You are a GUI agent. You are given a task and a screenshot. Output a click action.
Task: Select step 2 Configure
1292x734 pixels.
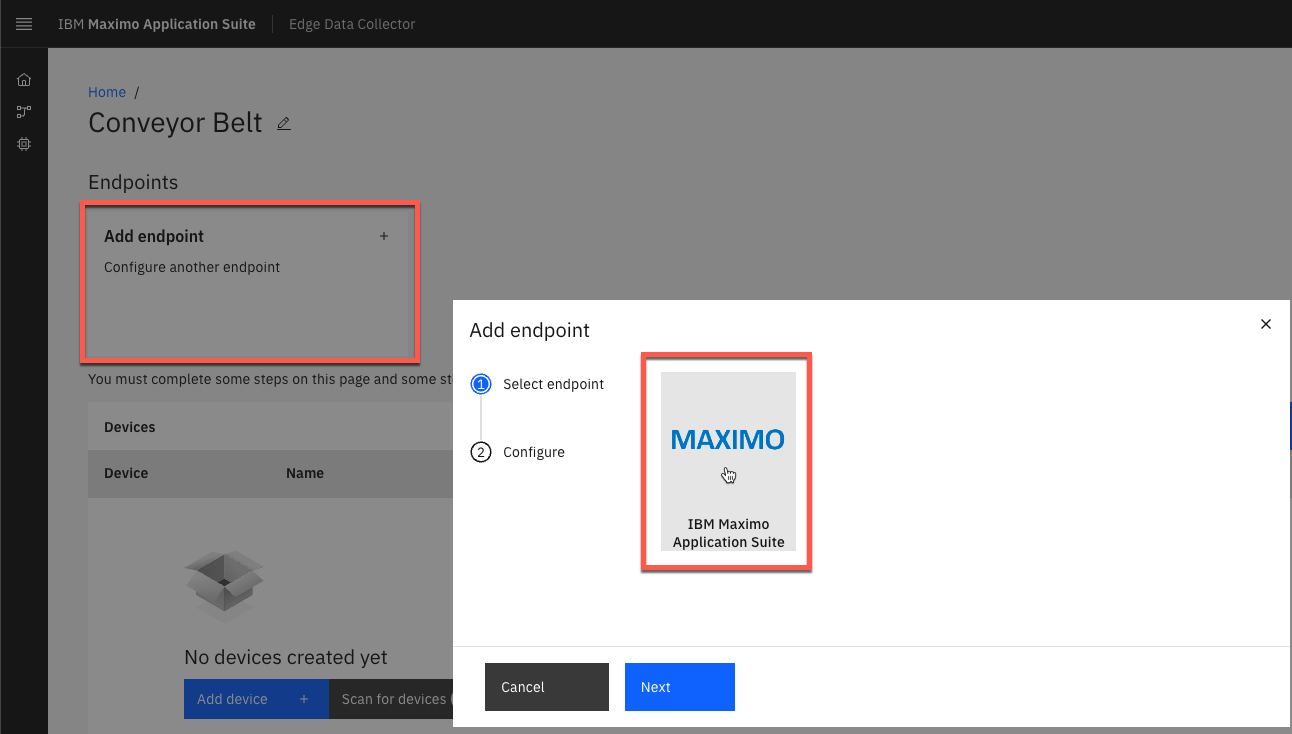click(518, 452)
